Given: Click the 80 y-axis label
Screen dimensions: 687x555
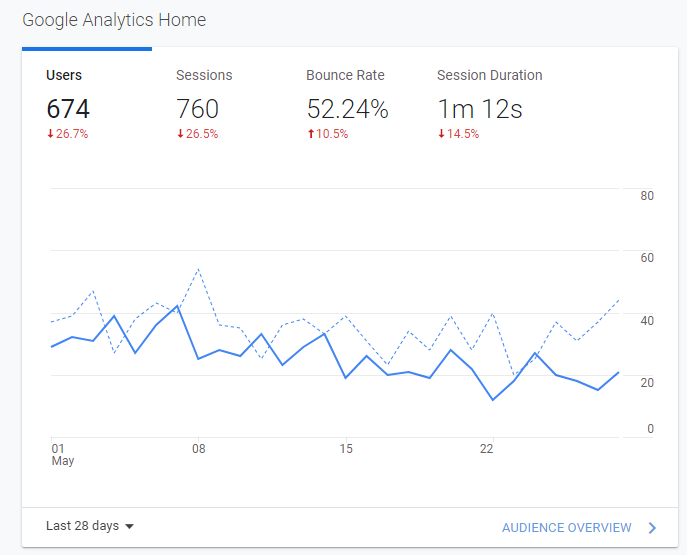Looking at the screenshot, I should (x=647, y=196).
